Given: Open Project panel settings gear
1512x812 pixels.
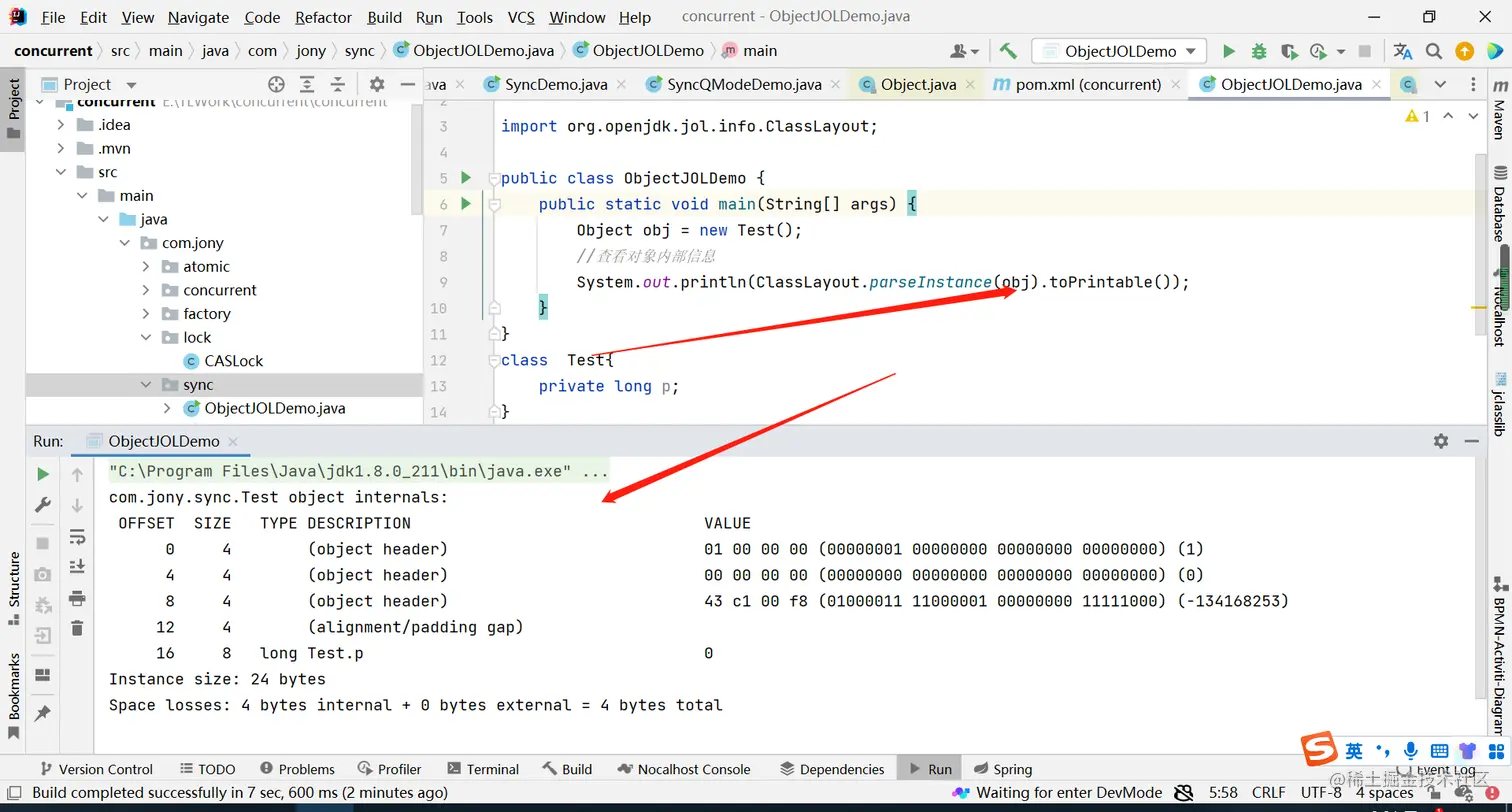Looking at the screenshot, I should tap(377, 85).
